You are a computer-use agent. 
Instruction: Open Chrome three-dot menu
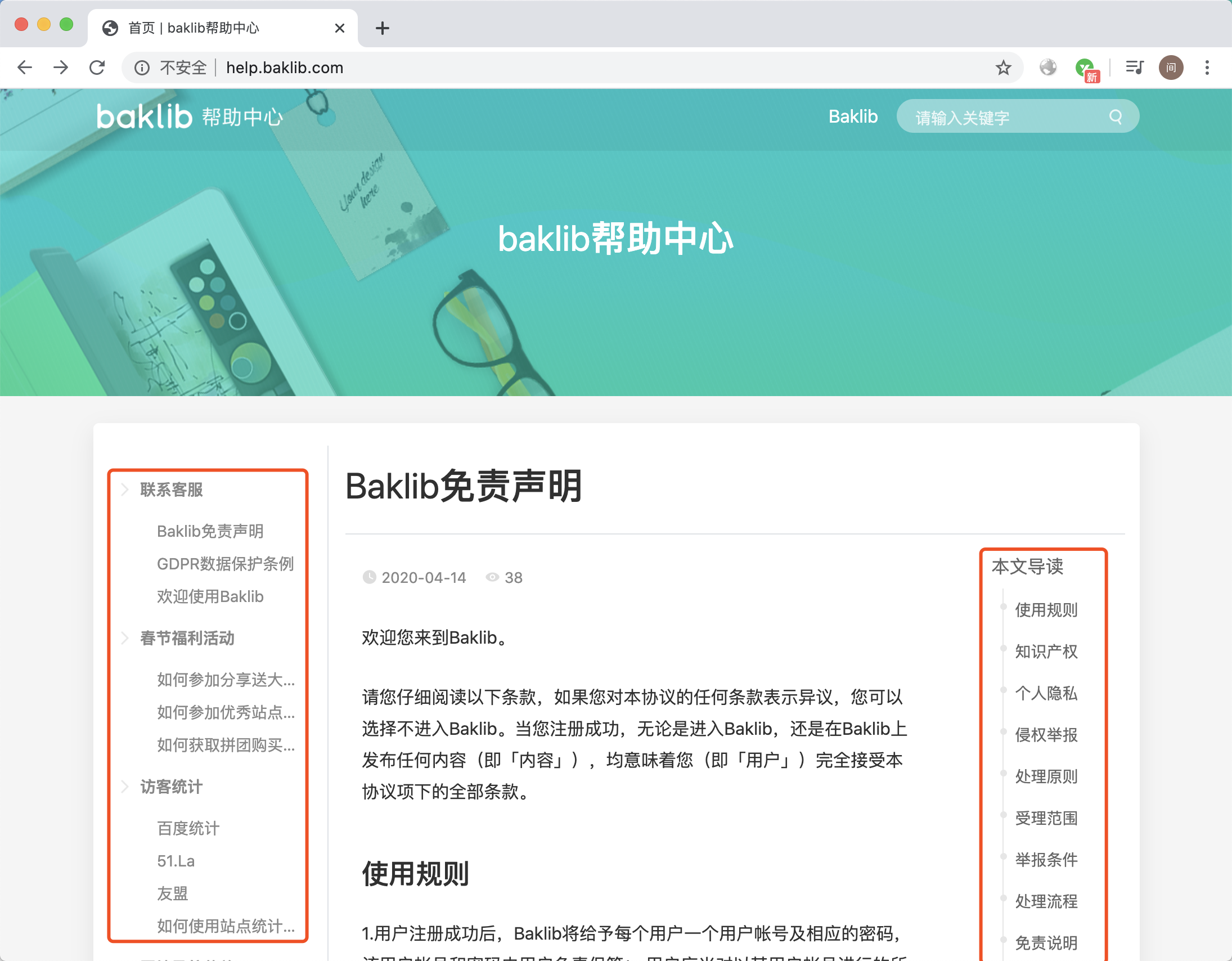pyautogui.click(x=1207, y=68)
